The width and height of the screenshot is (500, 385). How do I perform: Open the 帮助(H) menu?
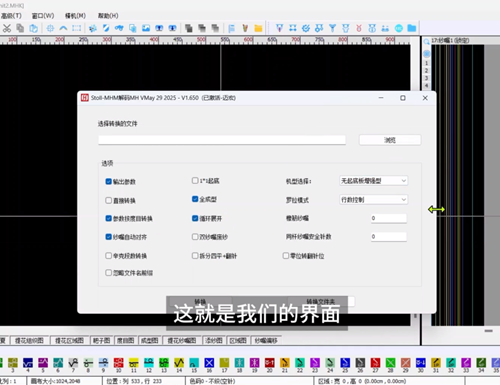pos(108,16)
